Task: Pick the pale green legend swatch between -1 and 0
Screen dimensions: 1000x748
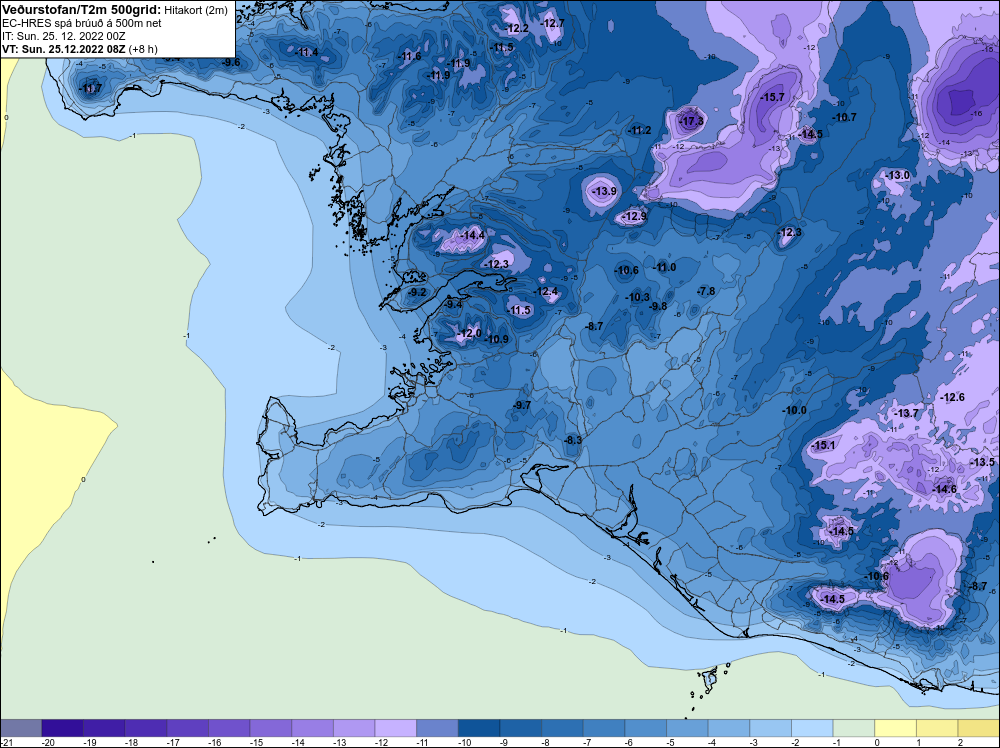Action: 854,728
